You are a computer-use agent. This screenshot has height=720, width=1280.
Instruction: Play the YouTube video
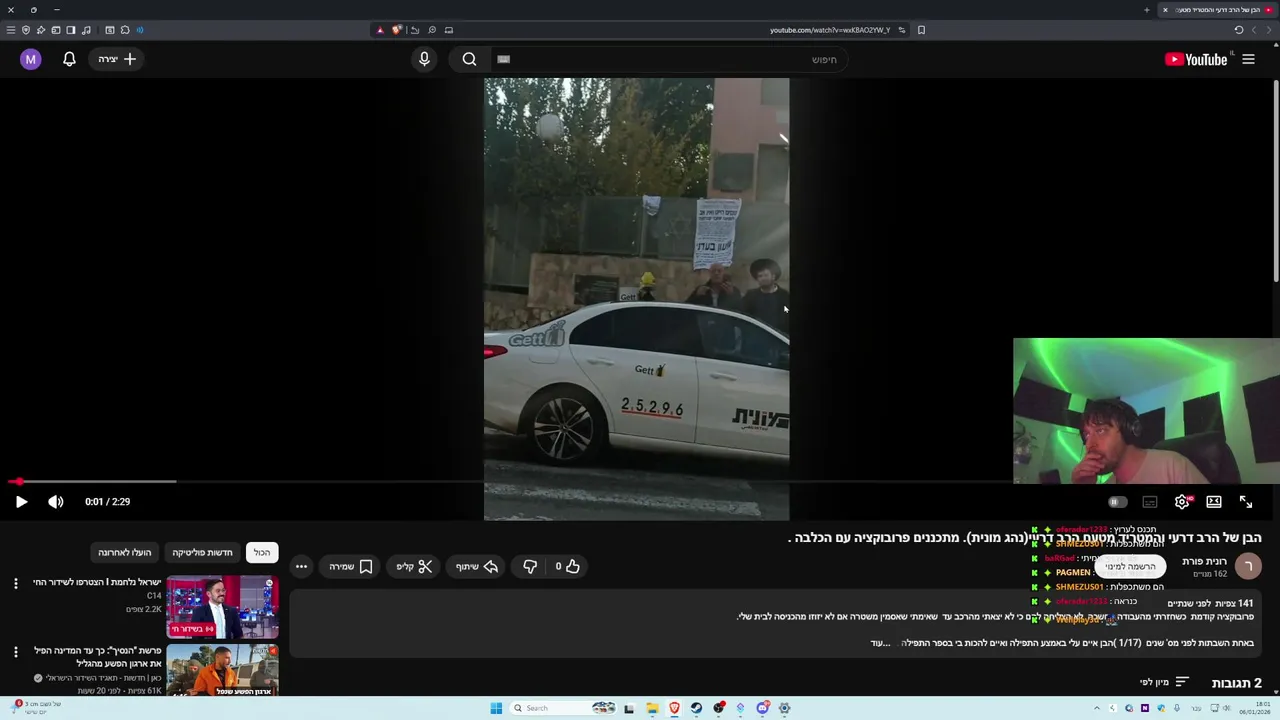(x=21, y=502)
